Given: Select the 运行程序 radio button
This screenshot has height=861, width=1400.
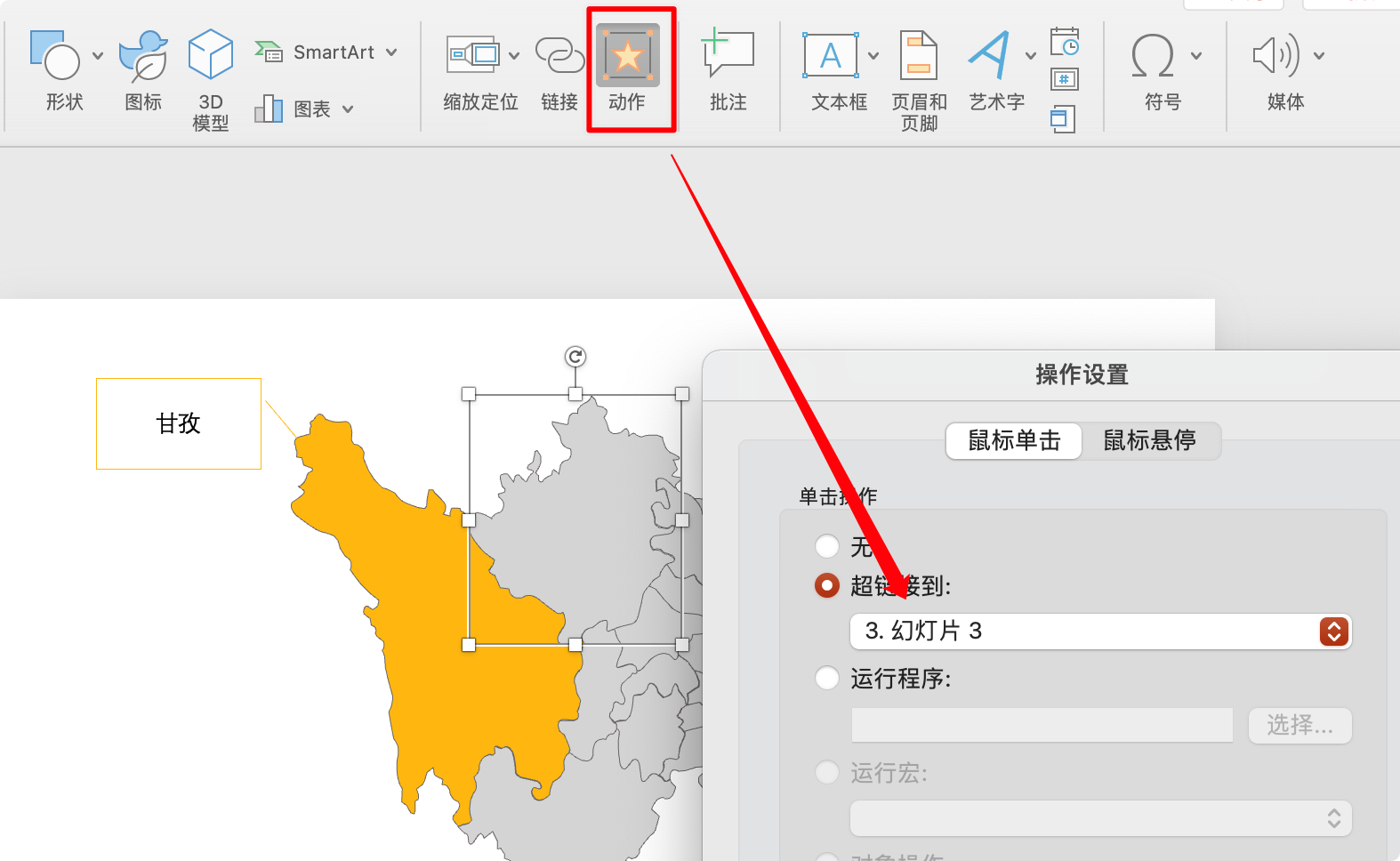Looking at the screenshot, I should click(827, 678).
